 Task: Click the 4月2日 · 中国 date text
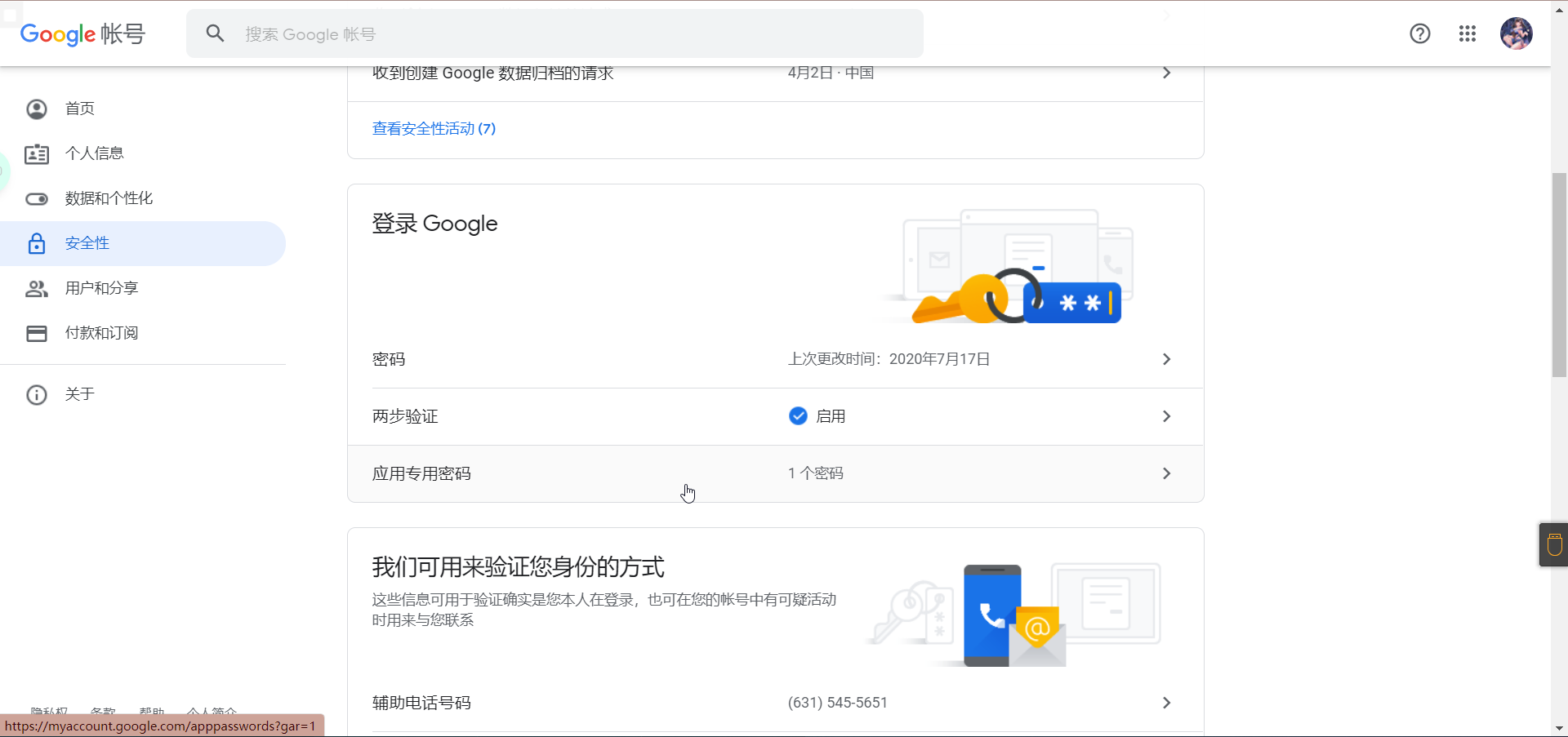click(x=831, y=73)
